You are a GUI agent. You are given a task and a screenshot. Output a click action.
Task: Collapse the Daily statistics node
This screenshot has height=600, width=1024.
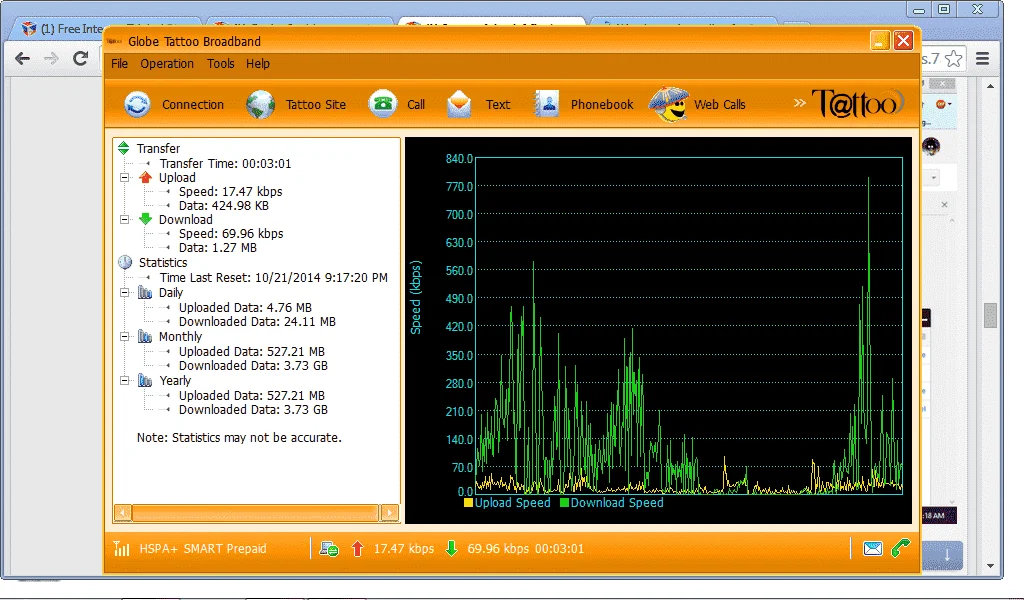(124, 292)
